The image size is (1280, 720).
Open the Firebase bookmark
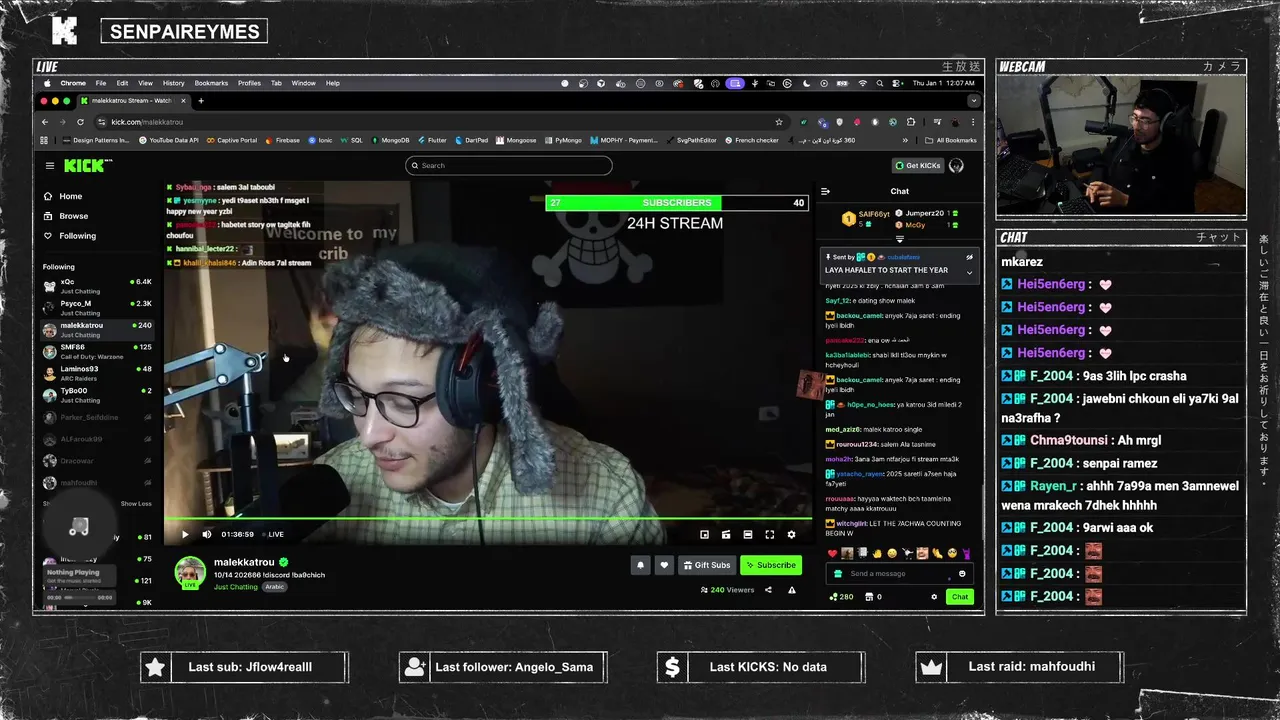(283, 140)
